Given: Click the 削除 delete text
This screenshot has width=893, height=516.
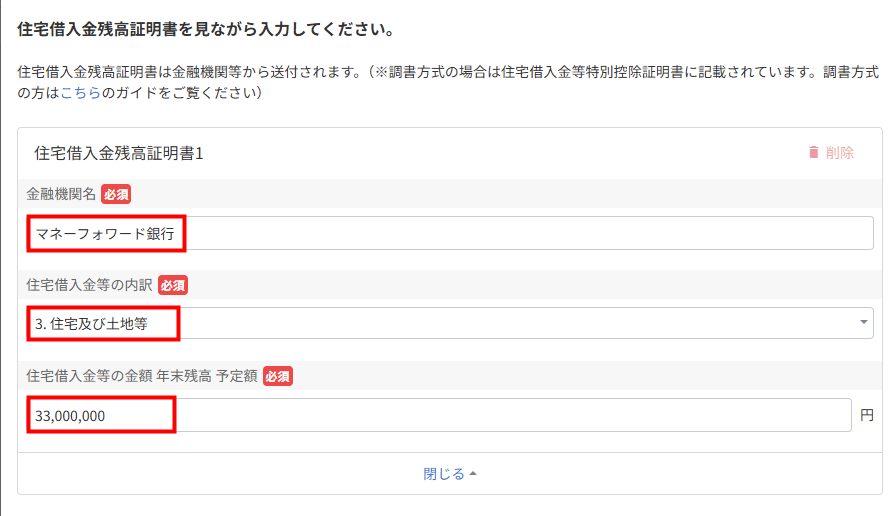Looking at the screenshot, I should (839, 153).
